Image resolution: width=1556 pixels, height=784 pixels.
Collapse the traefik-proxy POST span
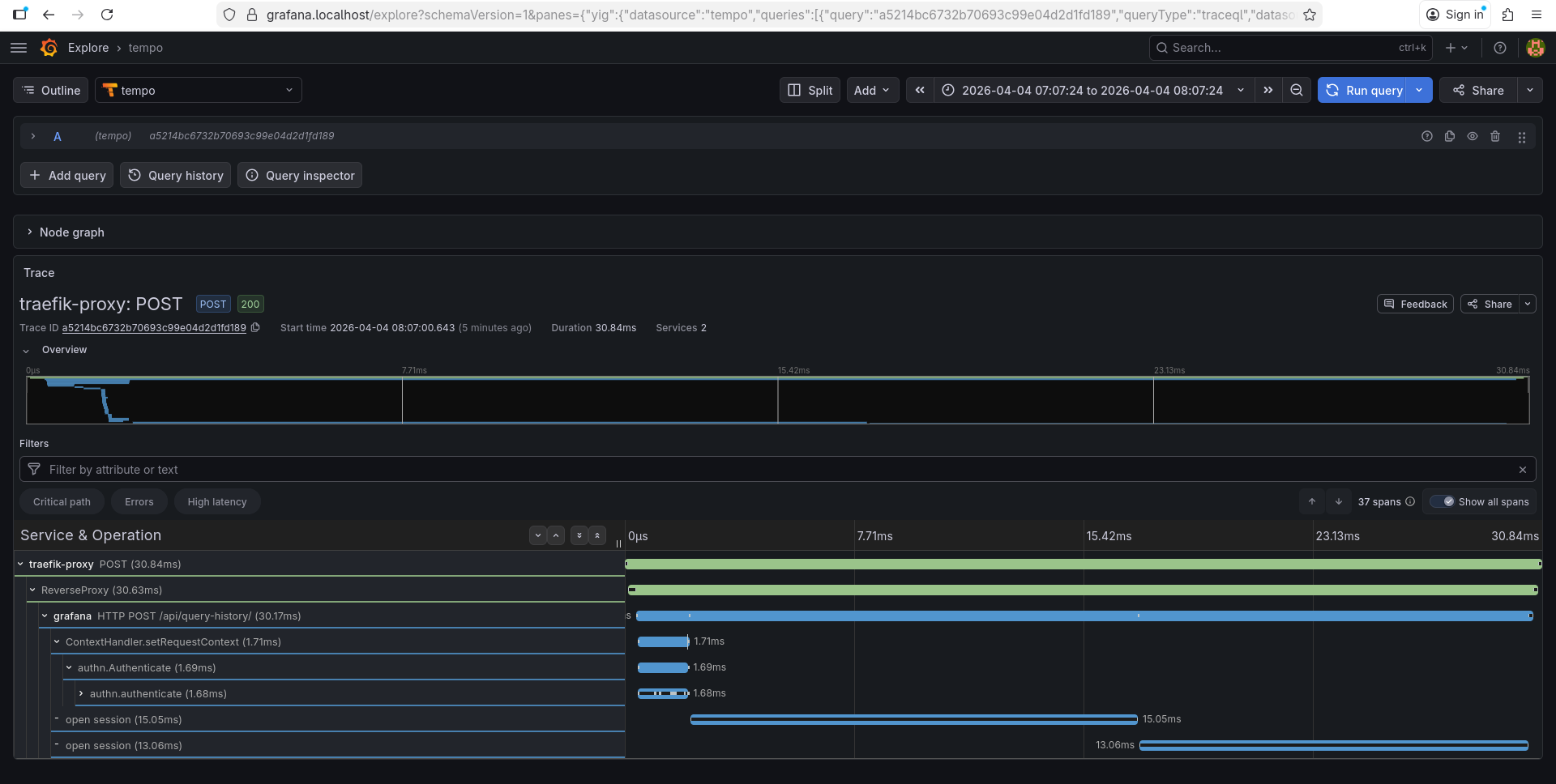coord(20,564)
